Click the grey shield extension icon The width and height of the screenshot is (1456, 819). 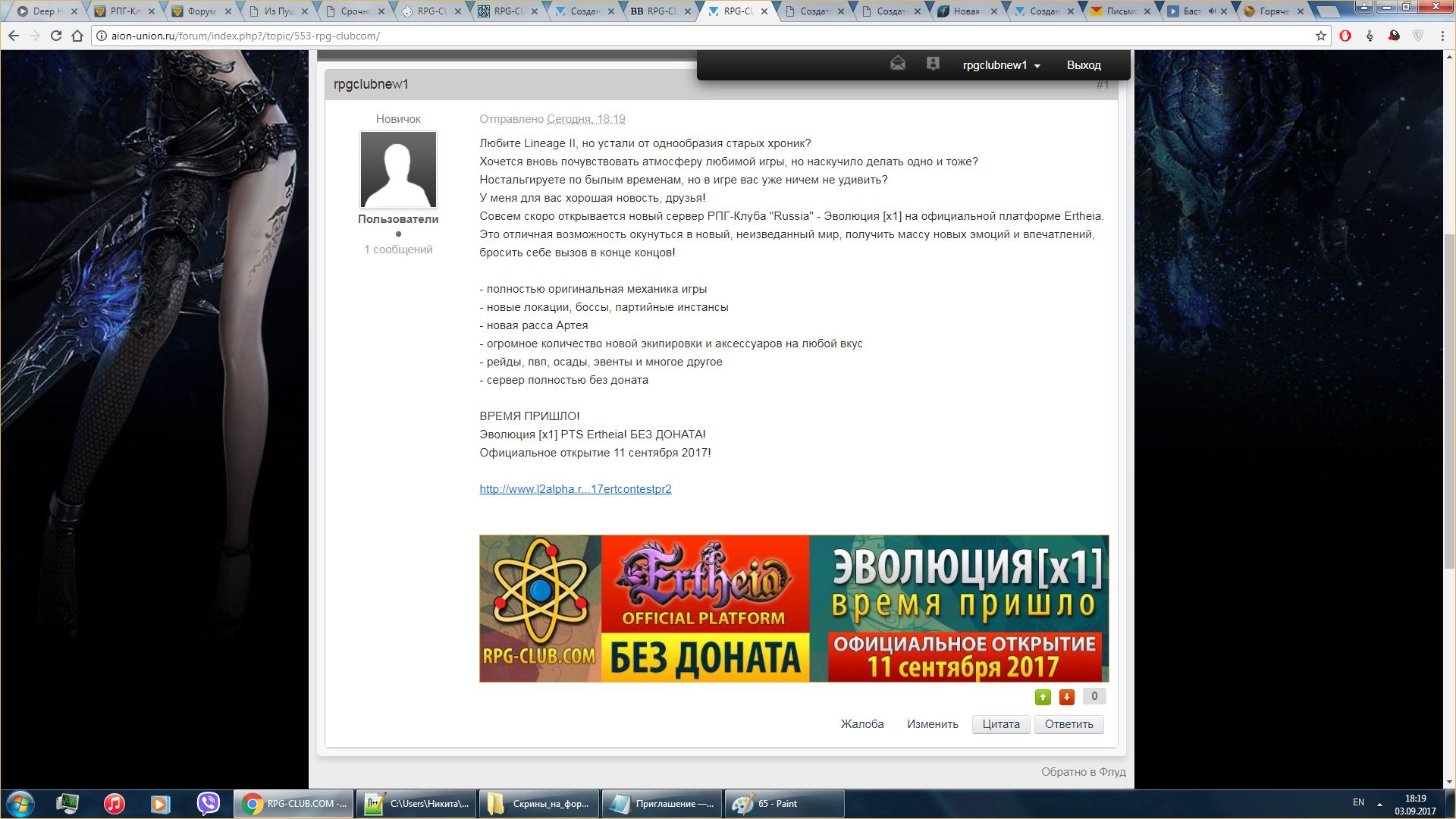click(x=1418, y=36)
